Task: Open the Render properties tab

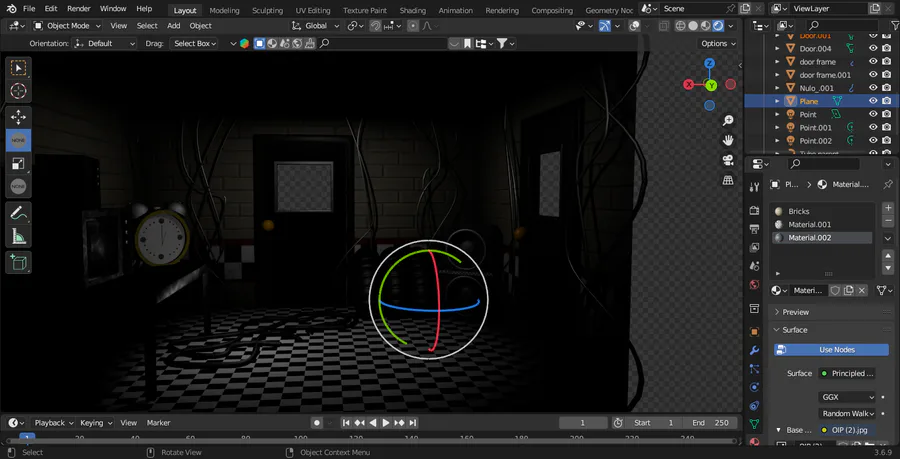Action: coord(755,211)
